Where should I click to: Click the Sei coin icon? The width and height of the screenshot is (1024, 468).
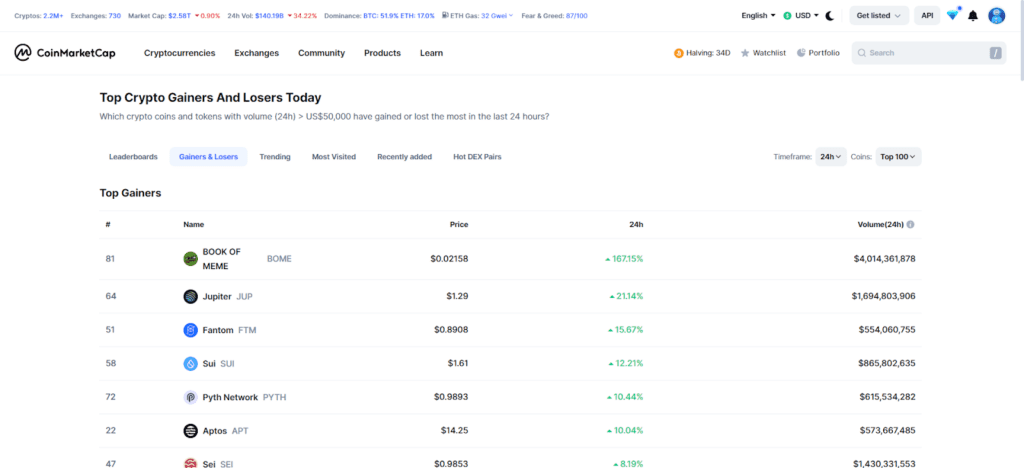tap(190, 463)
